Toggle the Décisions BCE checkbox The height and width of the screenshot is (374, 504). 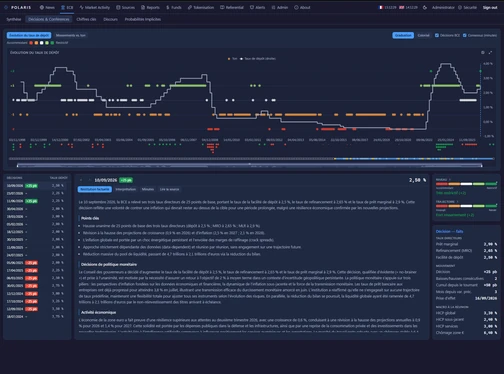(437, 35)
